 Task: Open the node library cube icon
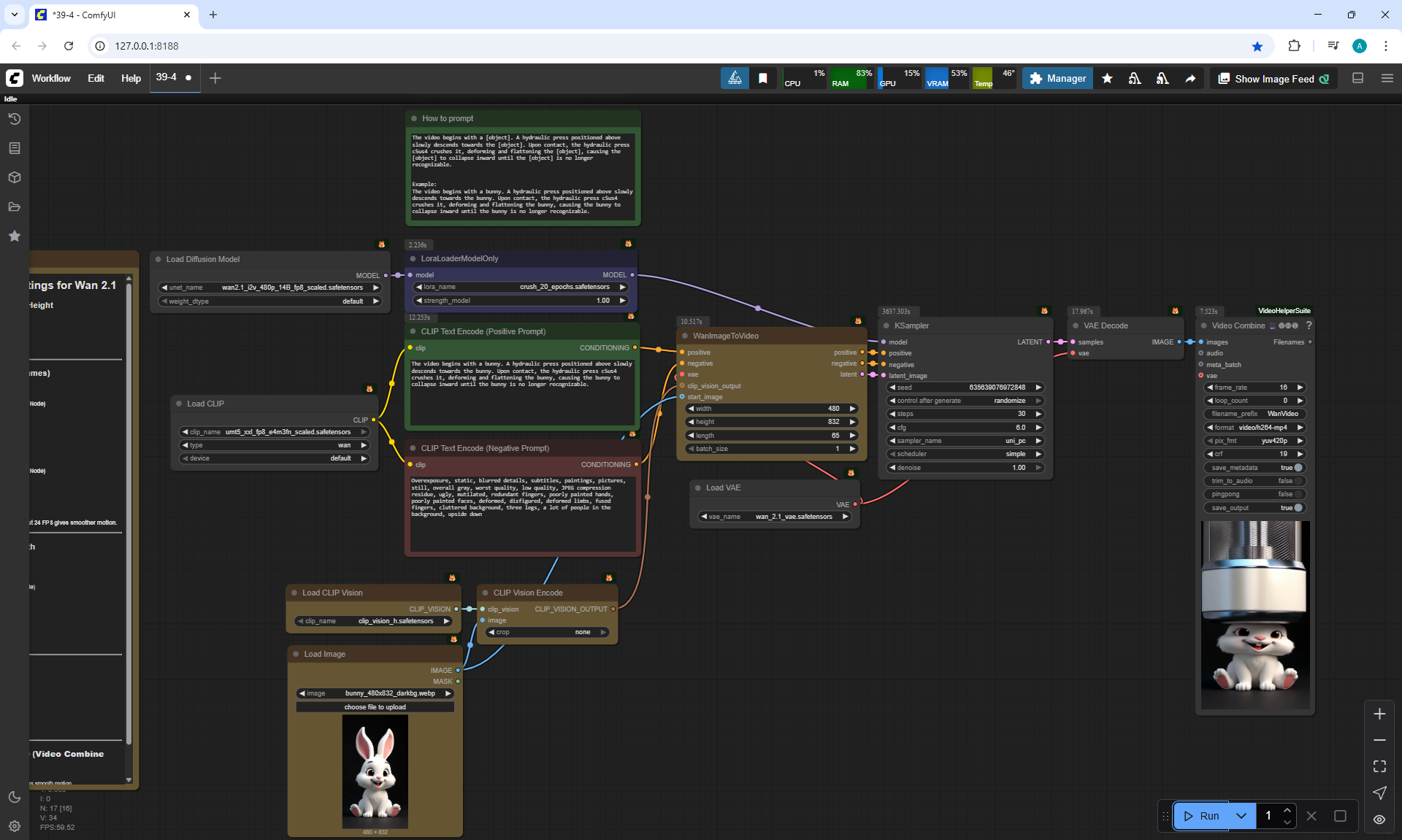tap(15, 177)
